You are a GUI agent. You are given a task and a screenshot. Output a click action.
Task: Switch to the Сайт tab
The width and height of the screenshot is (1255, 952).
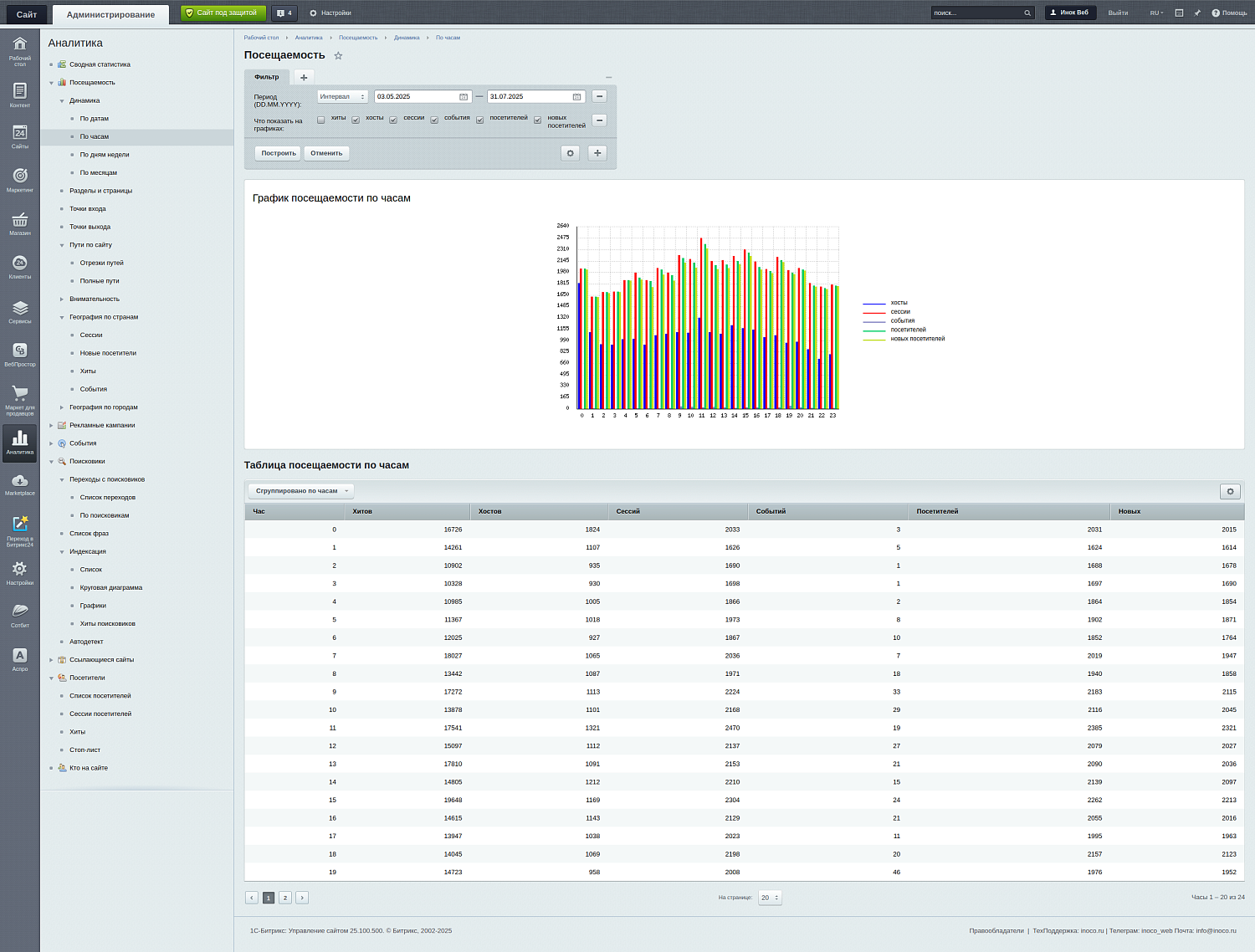[27, 14]
